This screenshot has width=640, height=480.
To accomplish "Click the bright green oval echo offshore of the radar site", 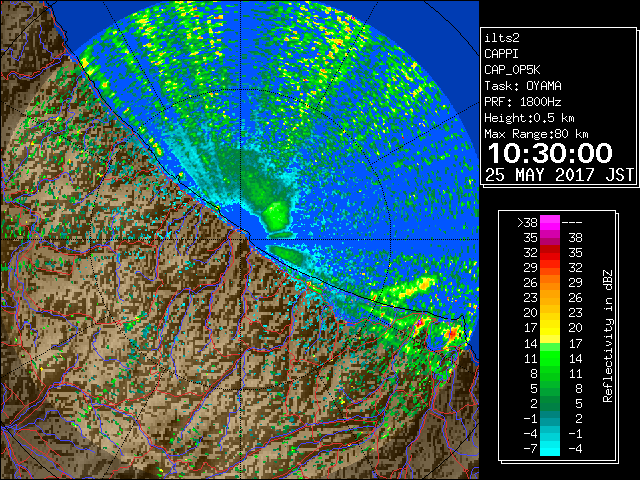I will click(x=276, y=216).
